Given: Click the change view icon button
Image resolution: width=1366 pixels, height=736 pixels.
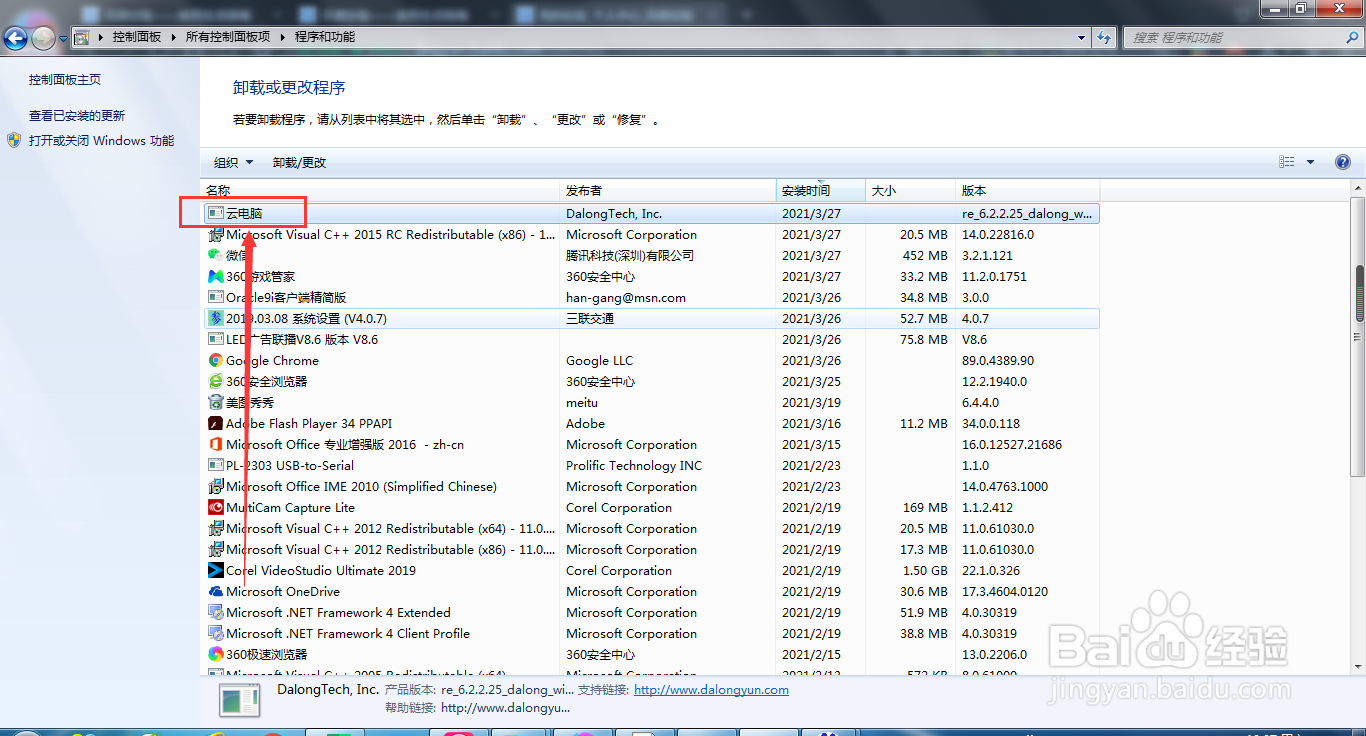Looking at the screenshot, I should (1287, 162).
